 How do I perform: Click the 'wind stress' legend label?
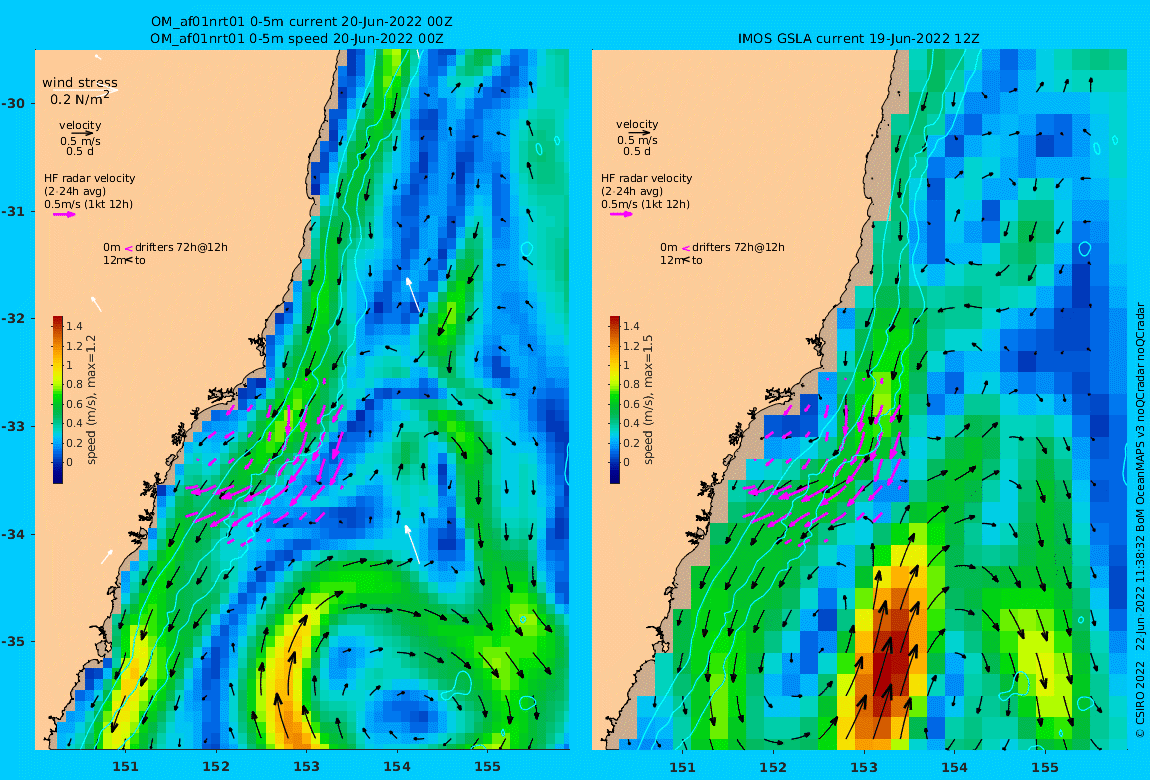80,83
